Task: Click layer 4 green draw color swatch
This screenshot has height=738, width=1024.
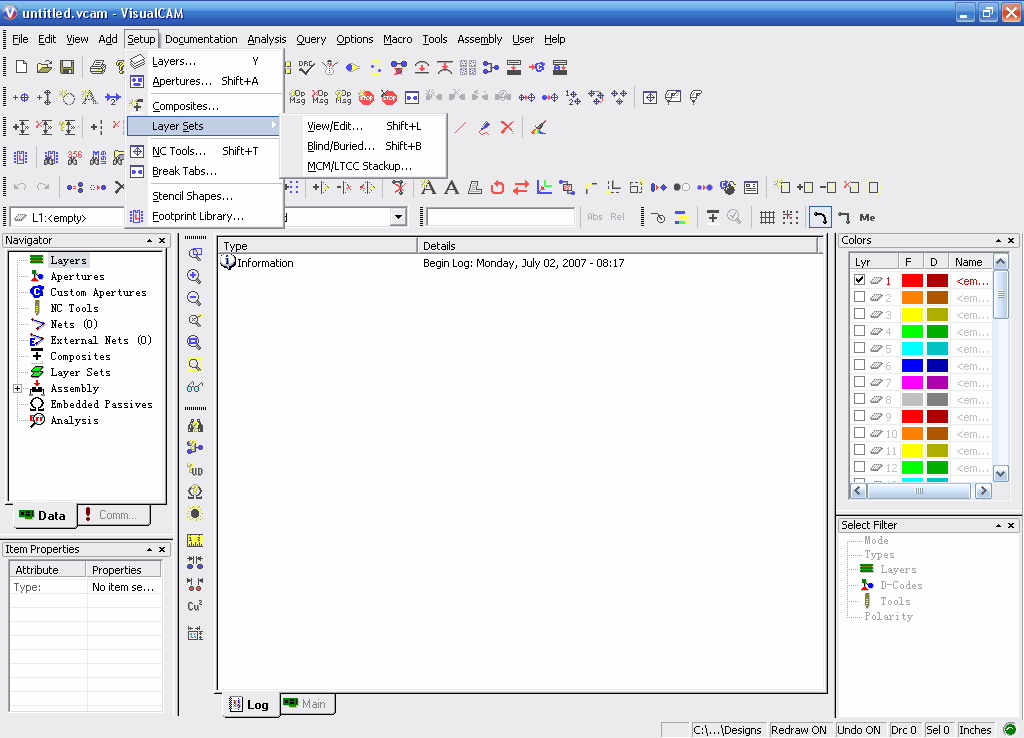Action: click(x=937, y=332)
